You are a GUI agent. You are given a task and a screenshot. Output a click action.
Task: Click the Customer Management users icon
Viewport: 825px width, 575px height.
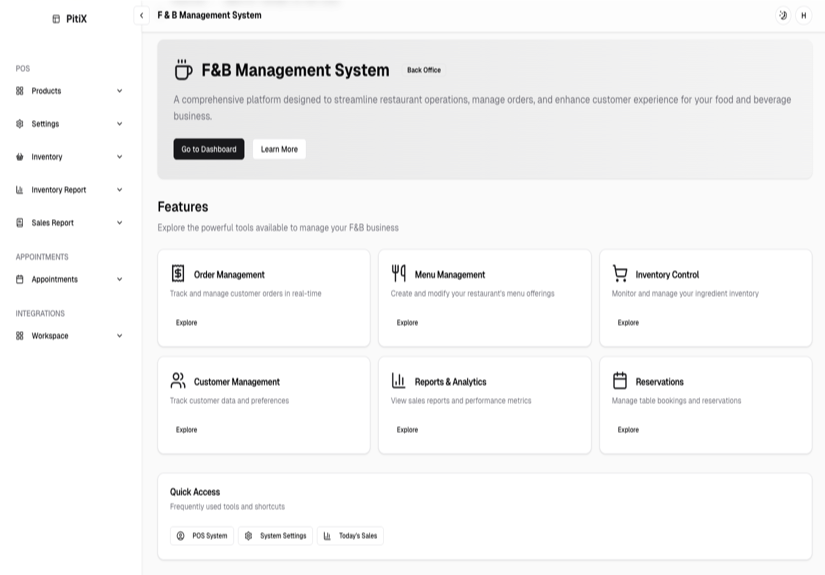click(178, 380)
